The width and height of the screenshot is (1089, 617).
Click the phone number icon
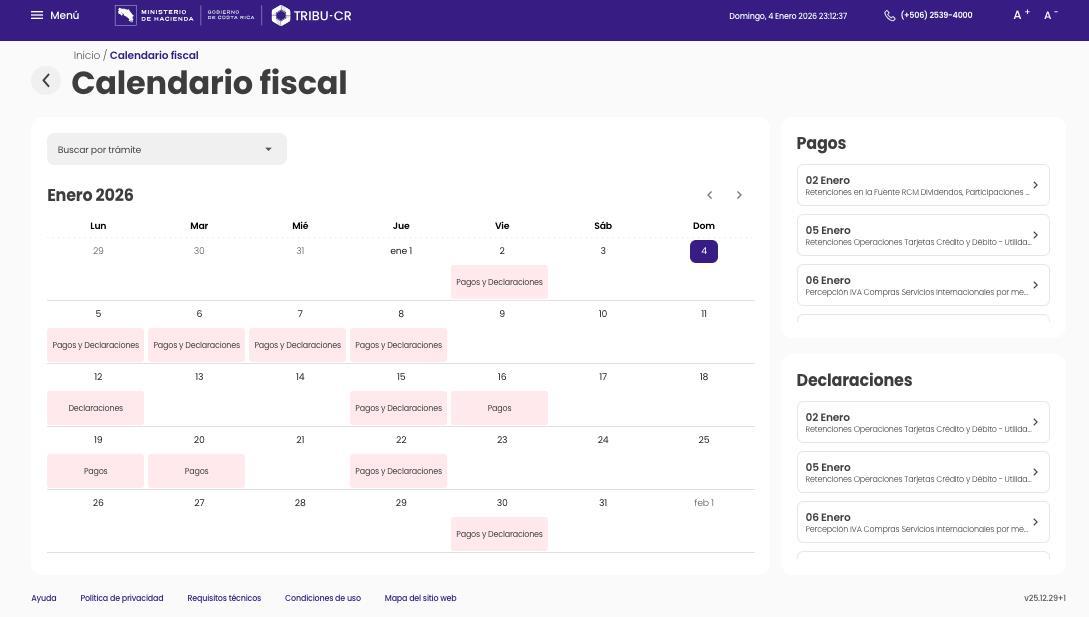point(889,15)
